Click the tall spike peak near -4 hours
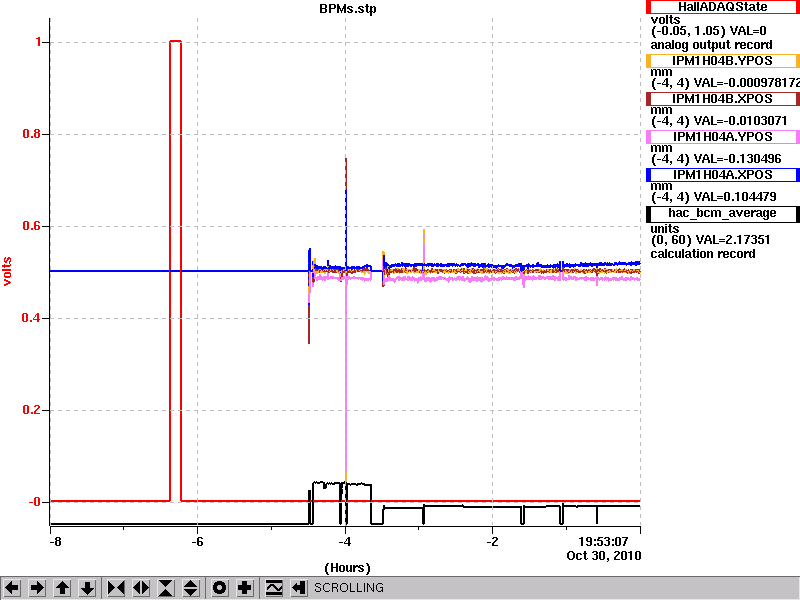 346,159
